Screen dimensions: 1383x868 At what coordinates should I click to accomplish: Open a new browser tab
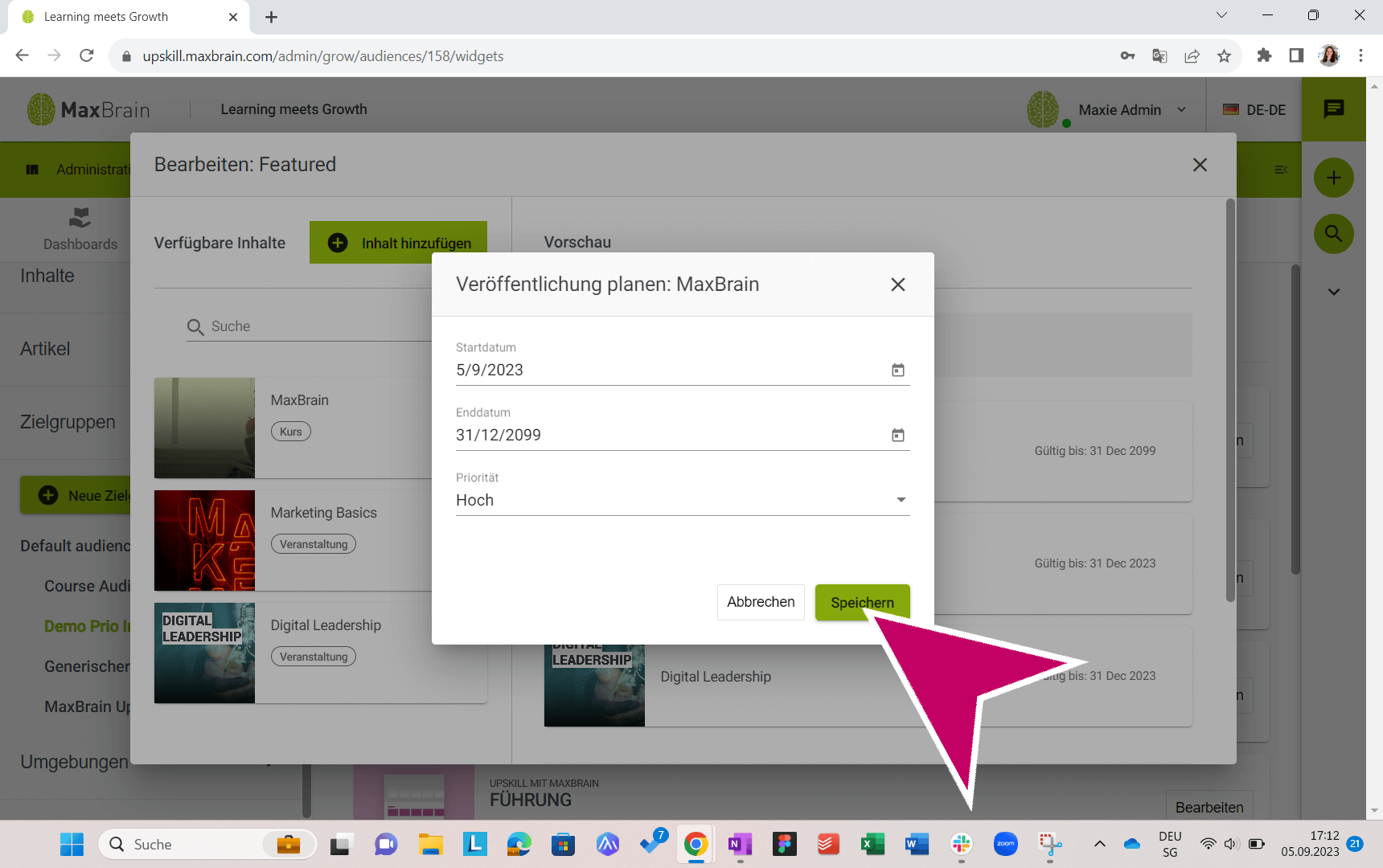click(272, 17)
